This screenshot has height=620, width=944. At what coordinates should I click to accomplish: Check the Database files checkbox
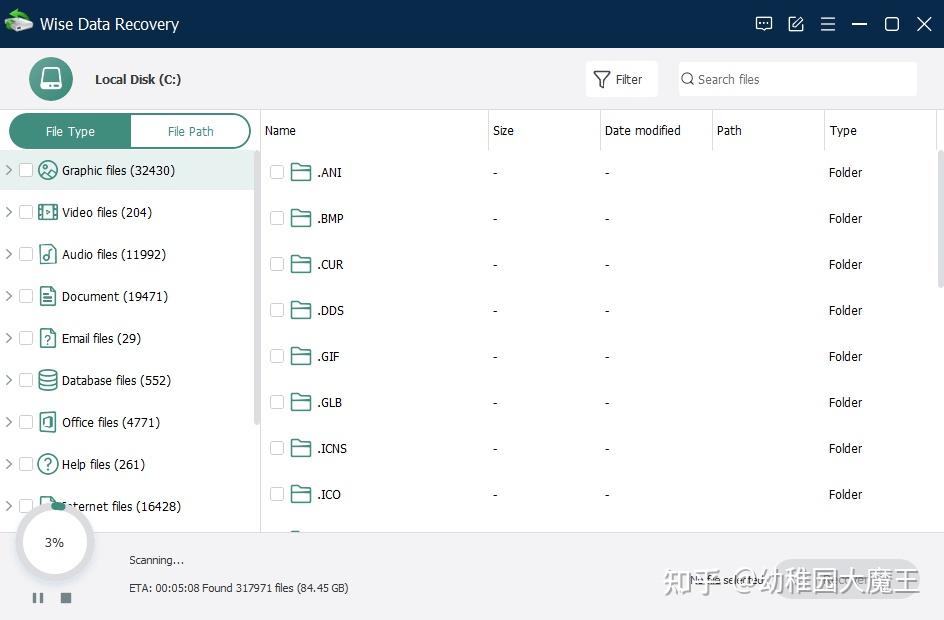pyautogui.click(x=25, y=380)
